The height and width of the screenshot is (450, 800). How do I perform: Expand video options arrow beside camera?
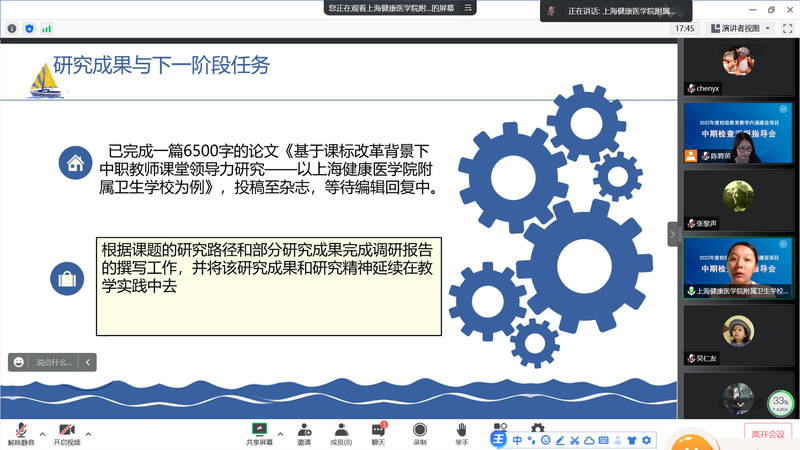pyautogui.click(x=89, y=434)
